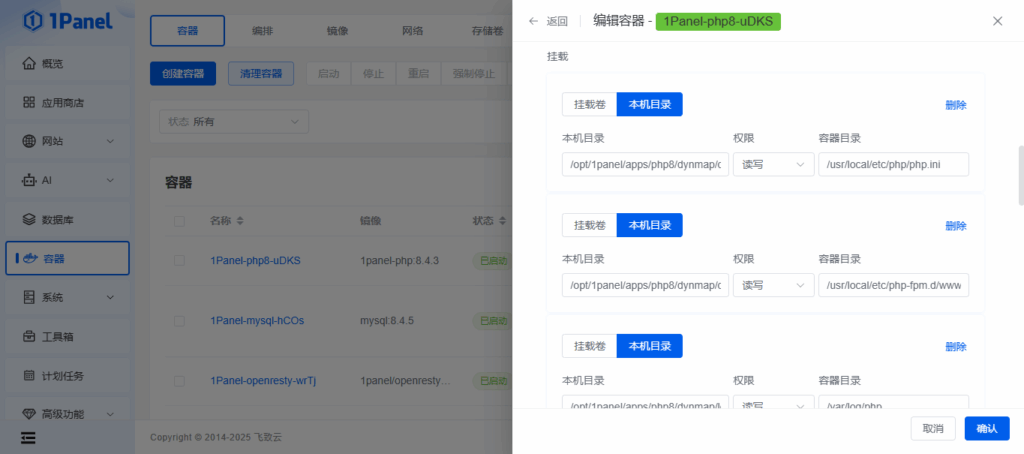Open 工具箱 toolbox icon
Image resolution: width=1024 pixels, height=454 pixels.
coord(29,336)
